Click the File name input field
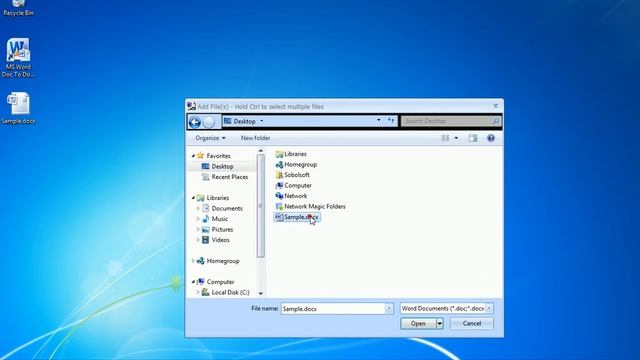 click(x=333, y=309)
